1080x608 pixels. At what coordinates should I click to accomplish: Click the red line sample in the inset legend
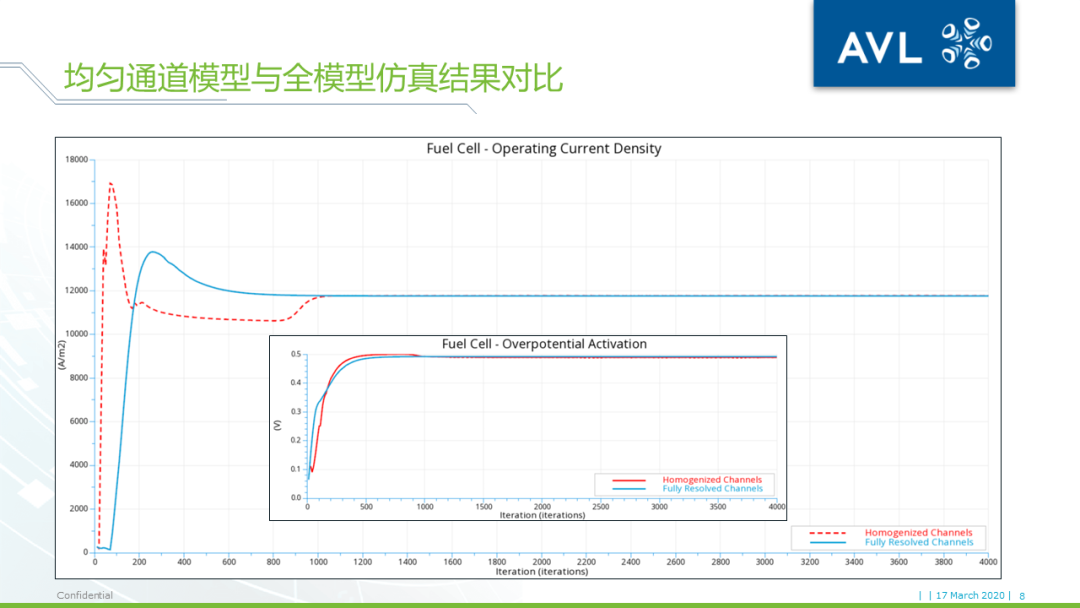click(629, 480)
